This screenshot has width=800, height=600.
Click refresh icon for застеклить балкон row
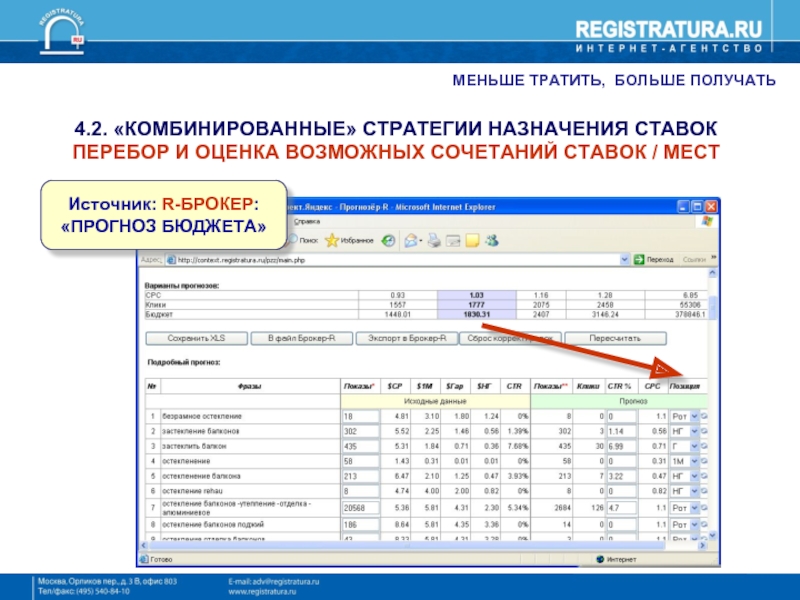704,446
